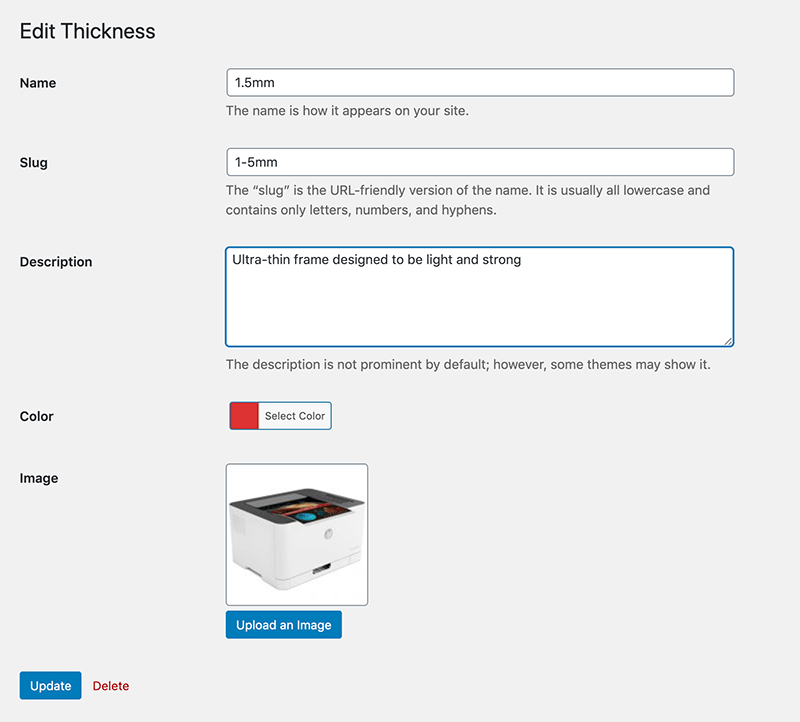Image resolution: width=800 pixels, height=722 pixels.
Task: Click the Name input field
Action: point(480,83)
